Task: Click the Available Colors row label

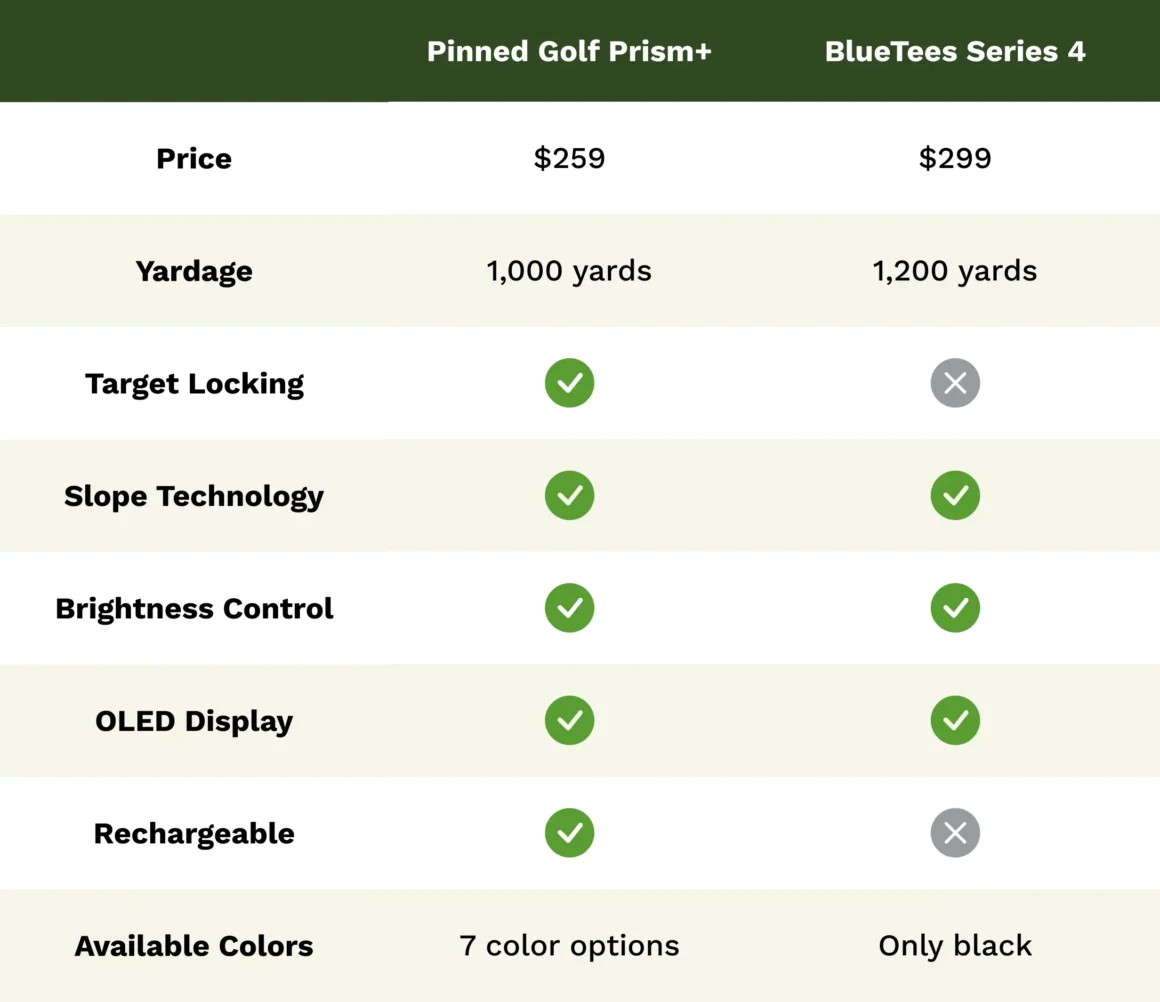Action: 194,946
